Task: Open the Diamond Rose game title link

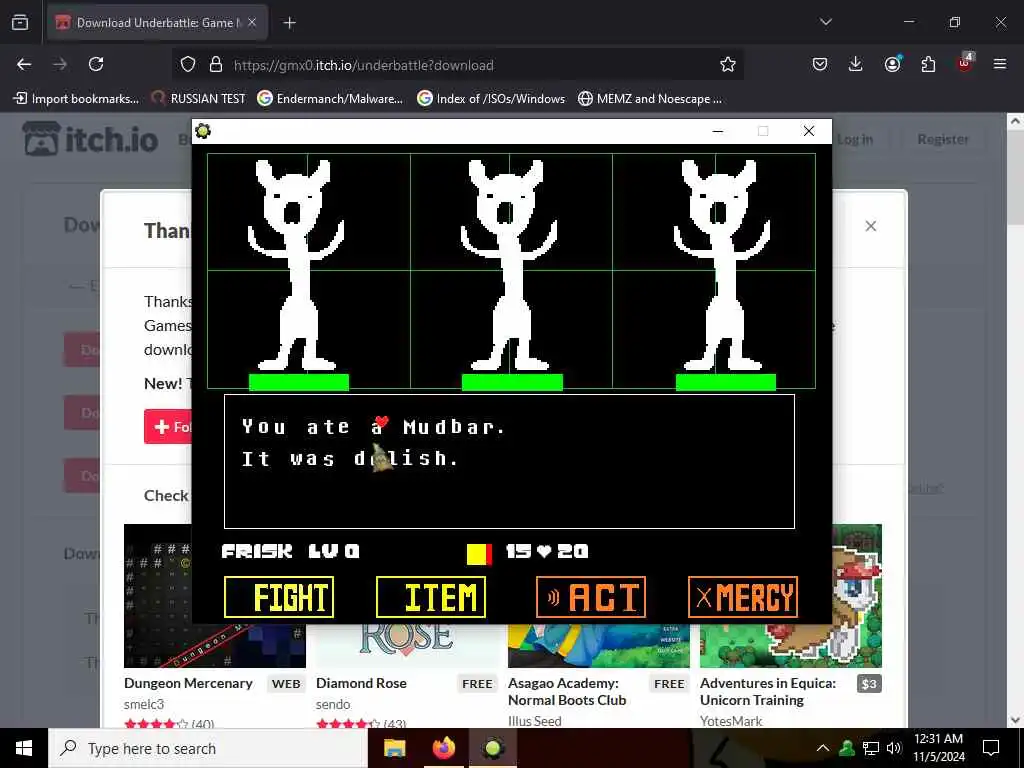Action: coord(361,683)
